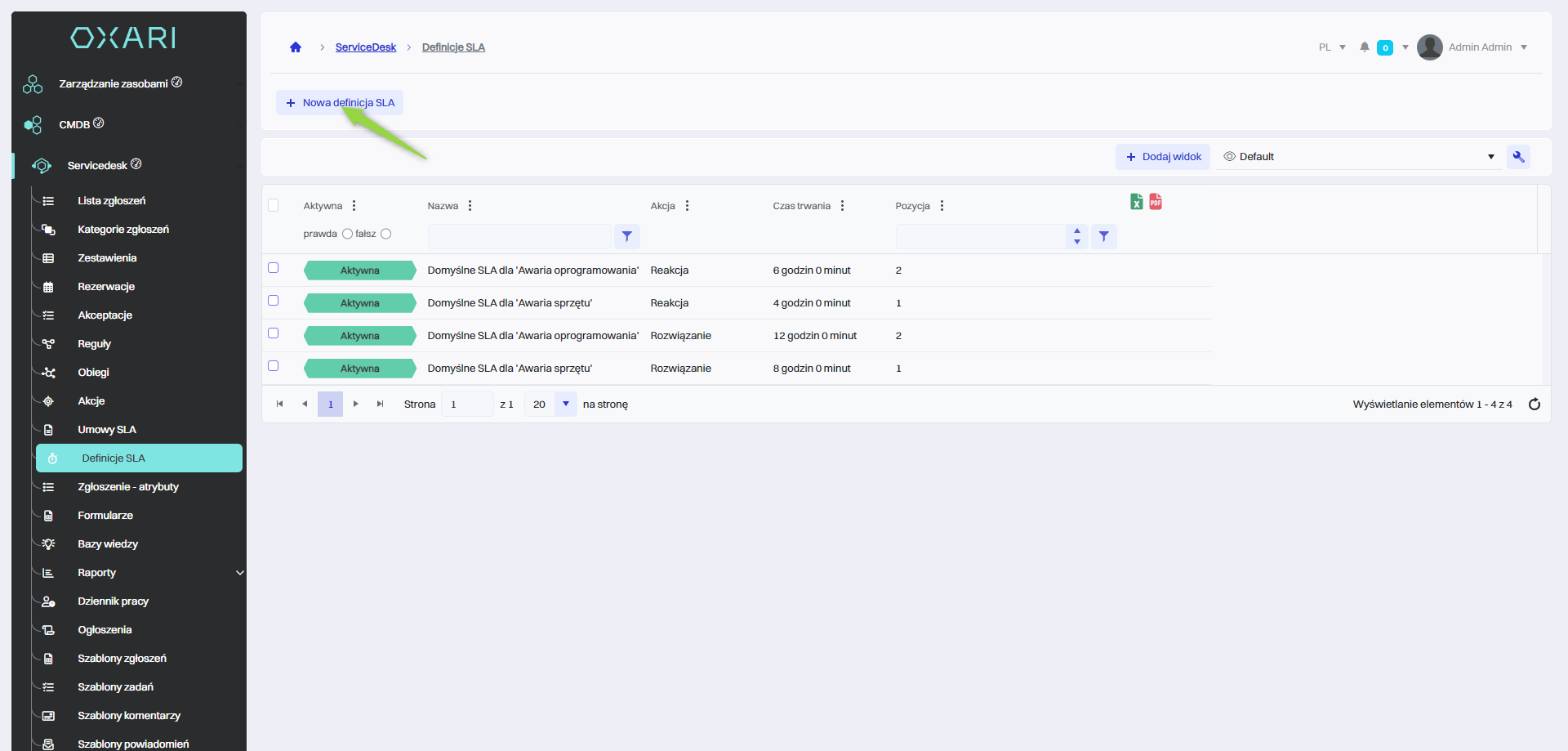Open Umowy SLA menu item
The width and height of the screenshot is (1568, 751).
pos(106,430)
